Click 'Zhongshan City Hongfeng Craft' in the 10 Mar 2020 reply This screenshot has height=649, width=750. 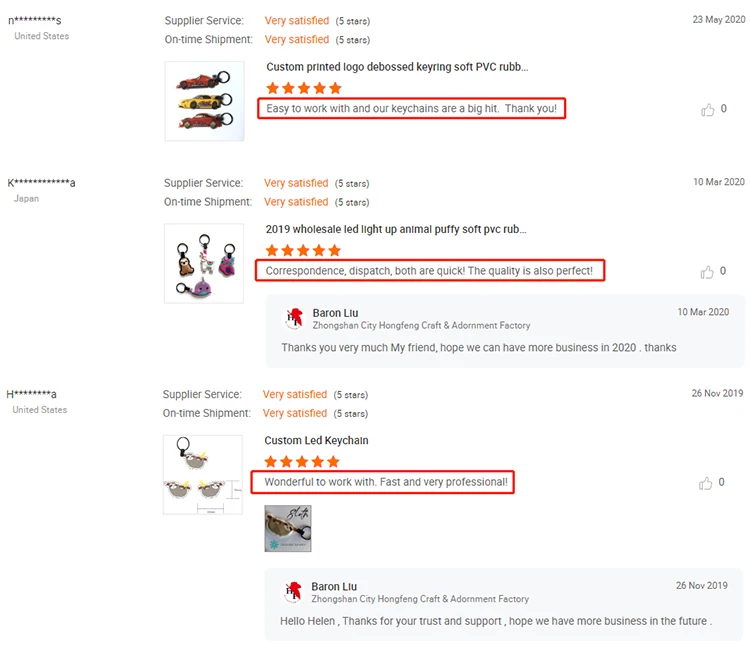tap(421, 326)
